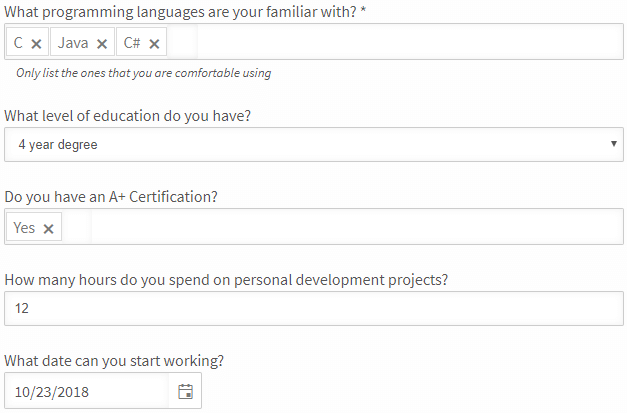
Task: Select the Yes tag label
Action: click(24, 228)
